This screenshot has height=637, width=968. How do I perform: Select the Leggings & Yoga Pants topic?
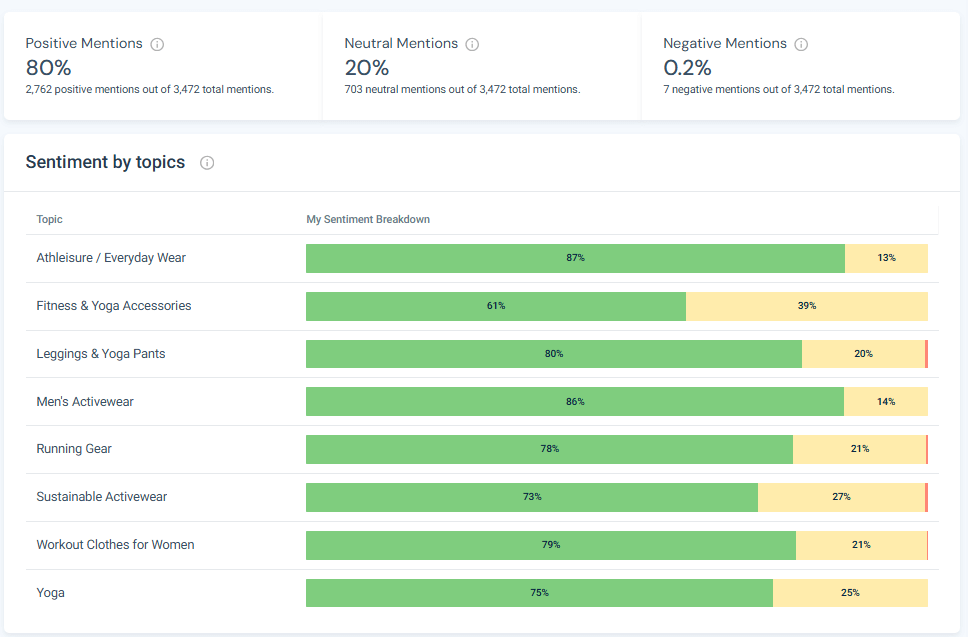tap(102, 353)
